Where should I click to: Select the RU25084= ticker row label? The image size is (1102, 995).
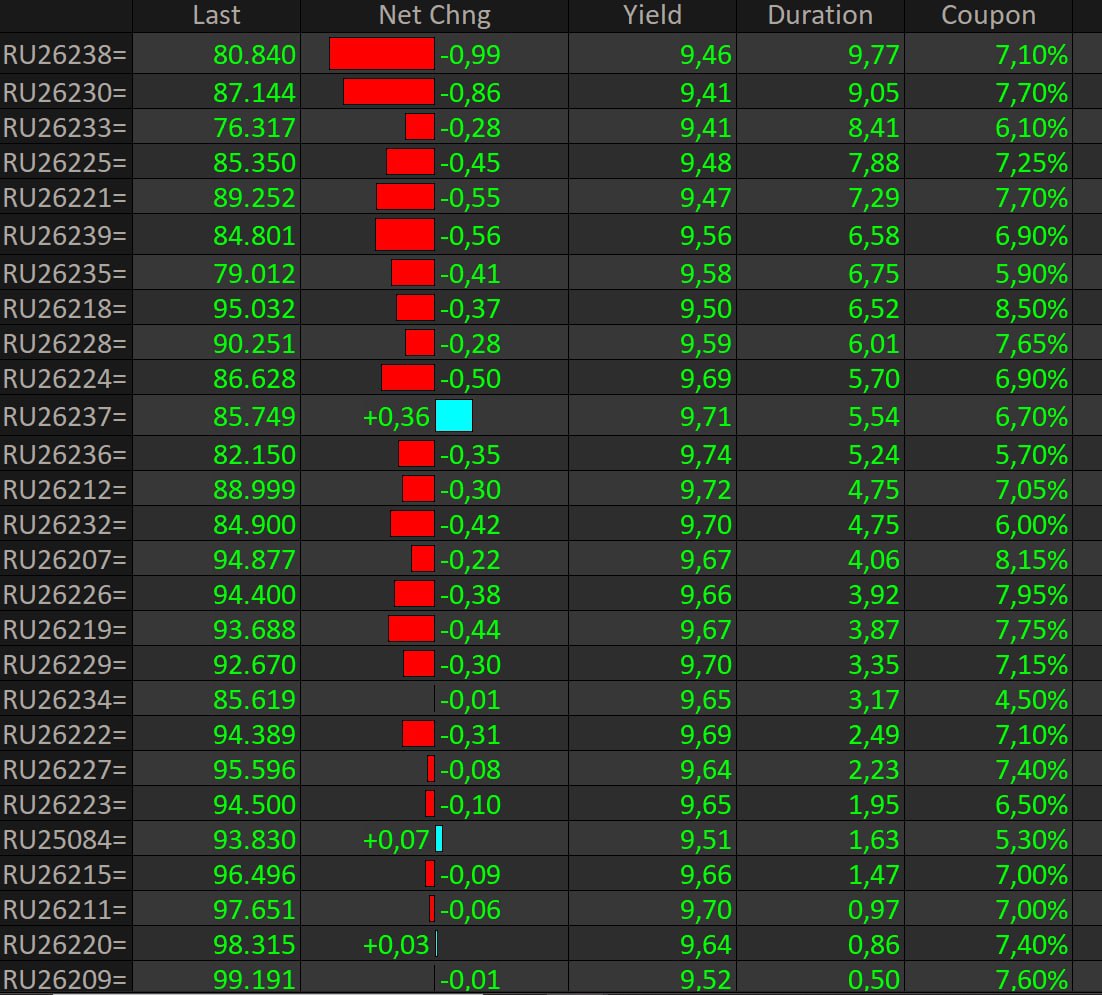click(x=65, y=840)
